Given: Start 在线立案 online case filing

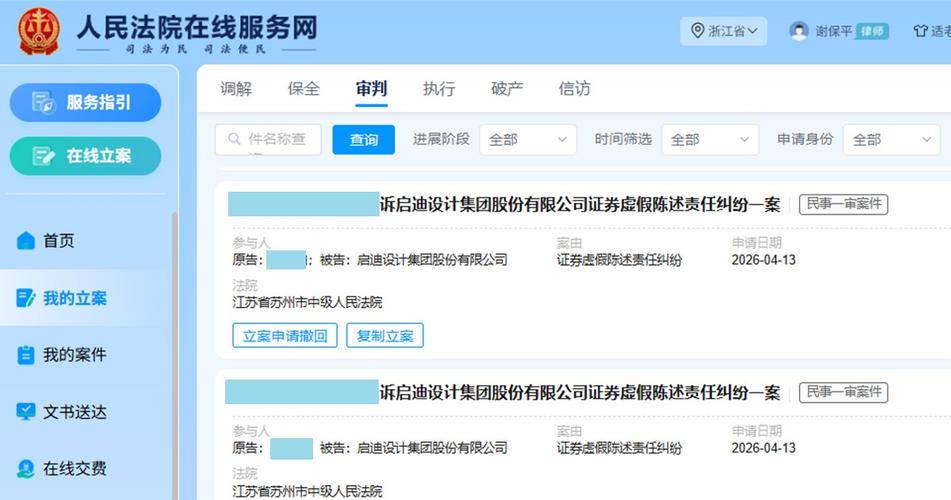Looking at the screenshot, I should click(86, 156).
